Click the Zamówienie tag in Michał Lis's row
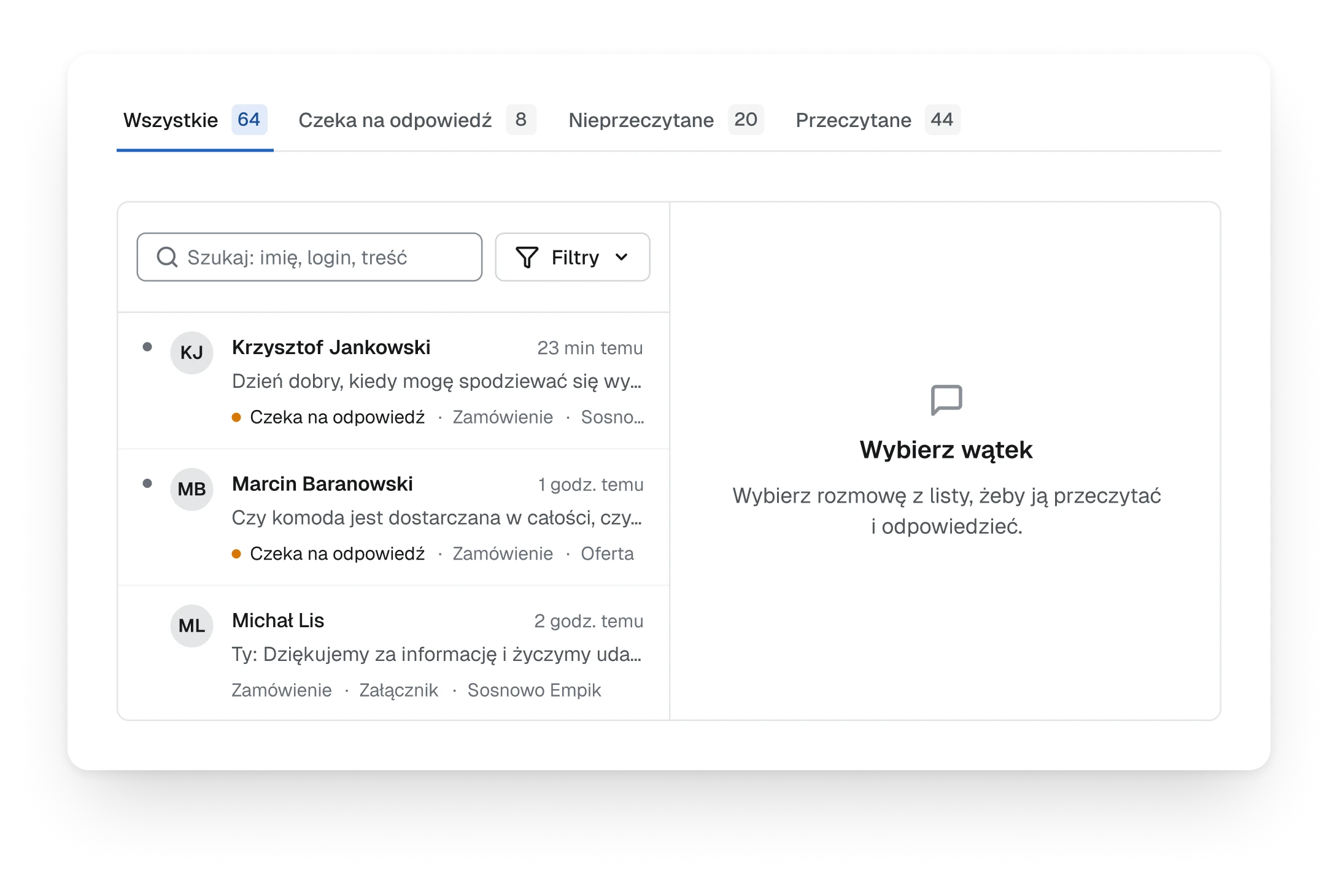 click(x=282, y=690)
